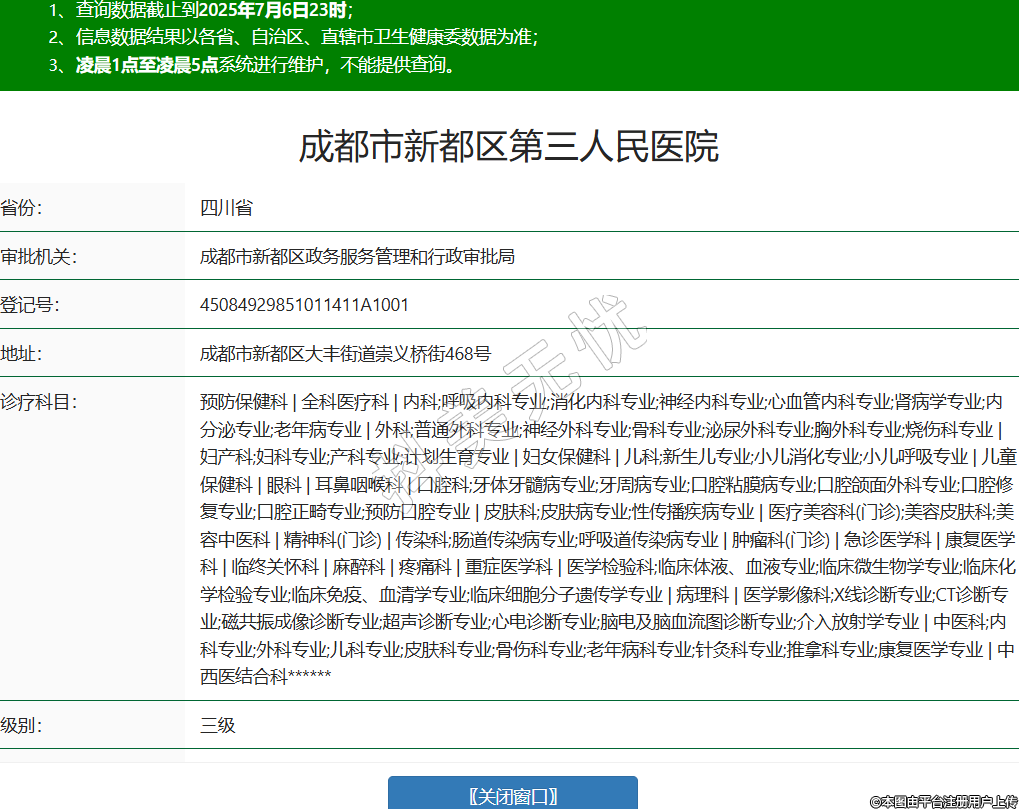Select the 级别 row label
The height and width of the screenshot is (809, 1019).
coord(22,725)
